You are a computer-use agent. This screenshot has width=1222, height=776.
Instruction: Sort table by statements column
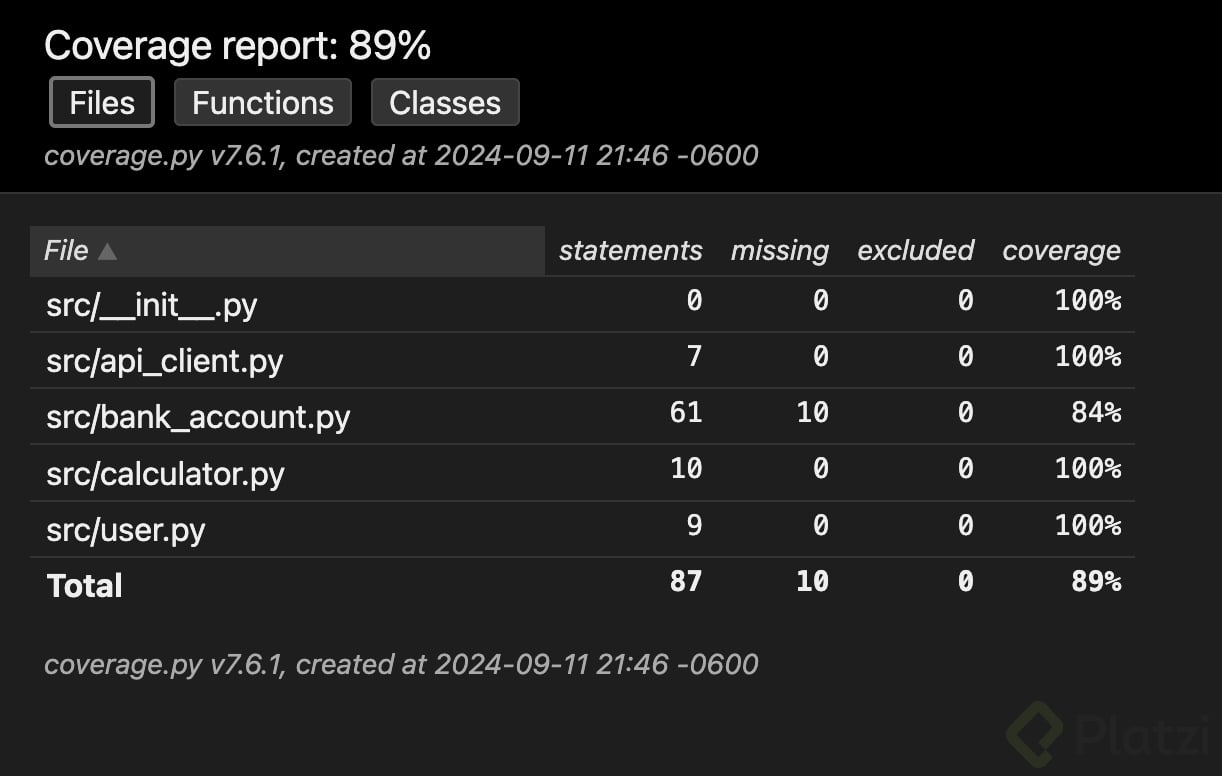click(630, 251)
